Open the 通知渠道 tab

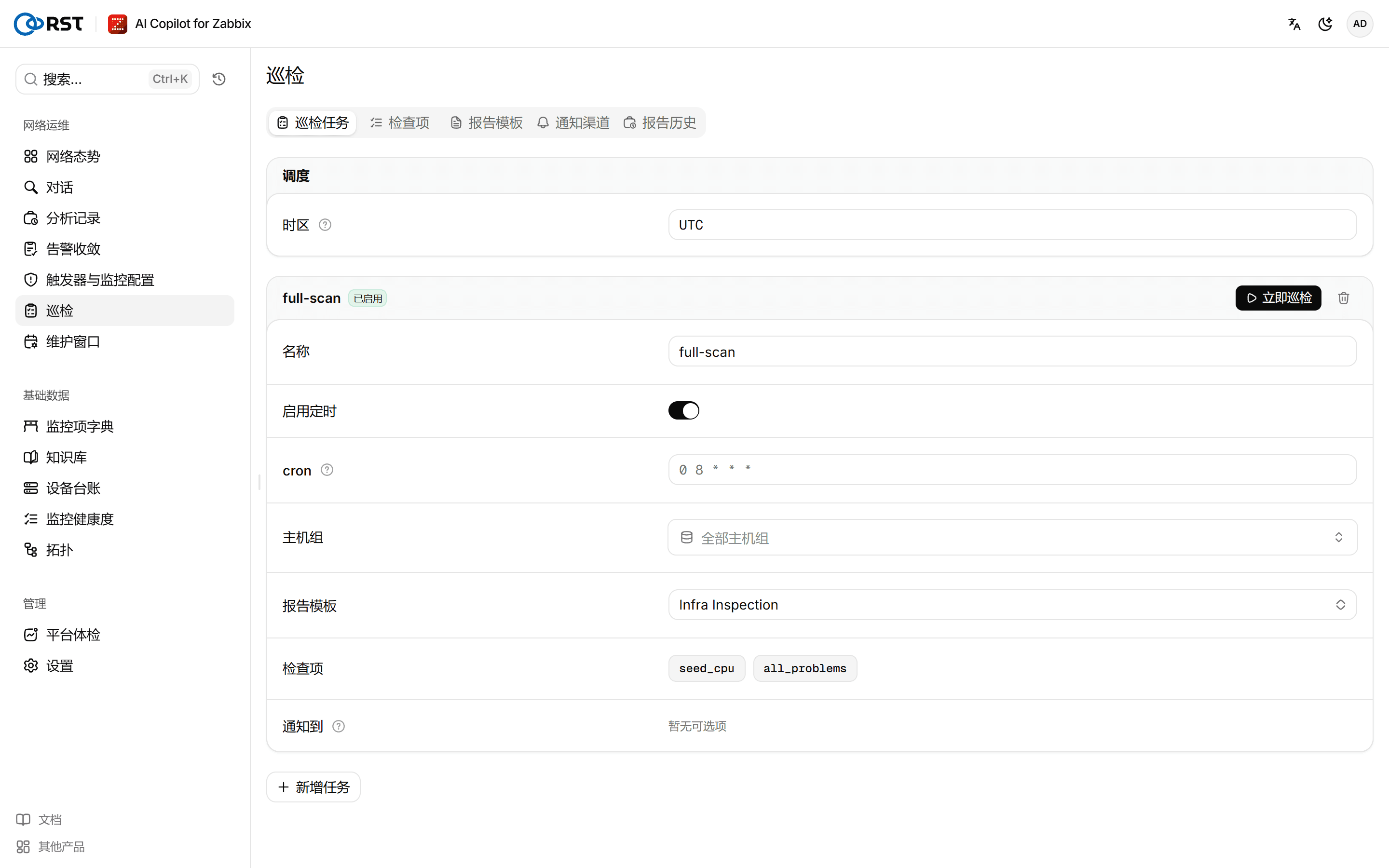click(x=573, y=122)
